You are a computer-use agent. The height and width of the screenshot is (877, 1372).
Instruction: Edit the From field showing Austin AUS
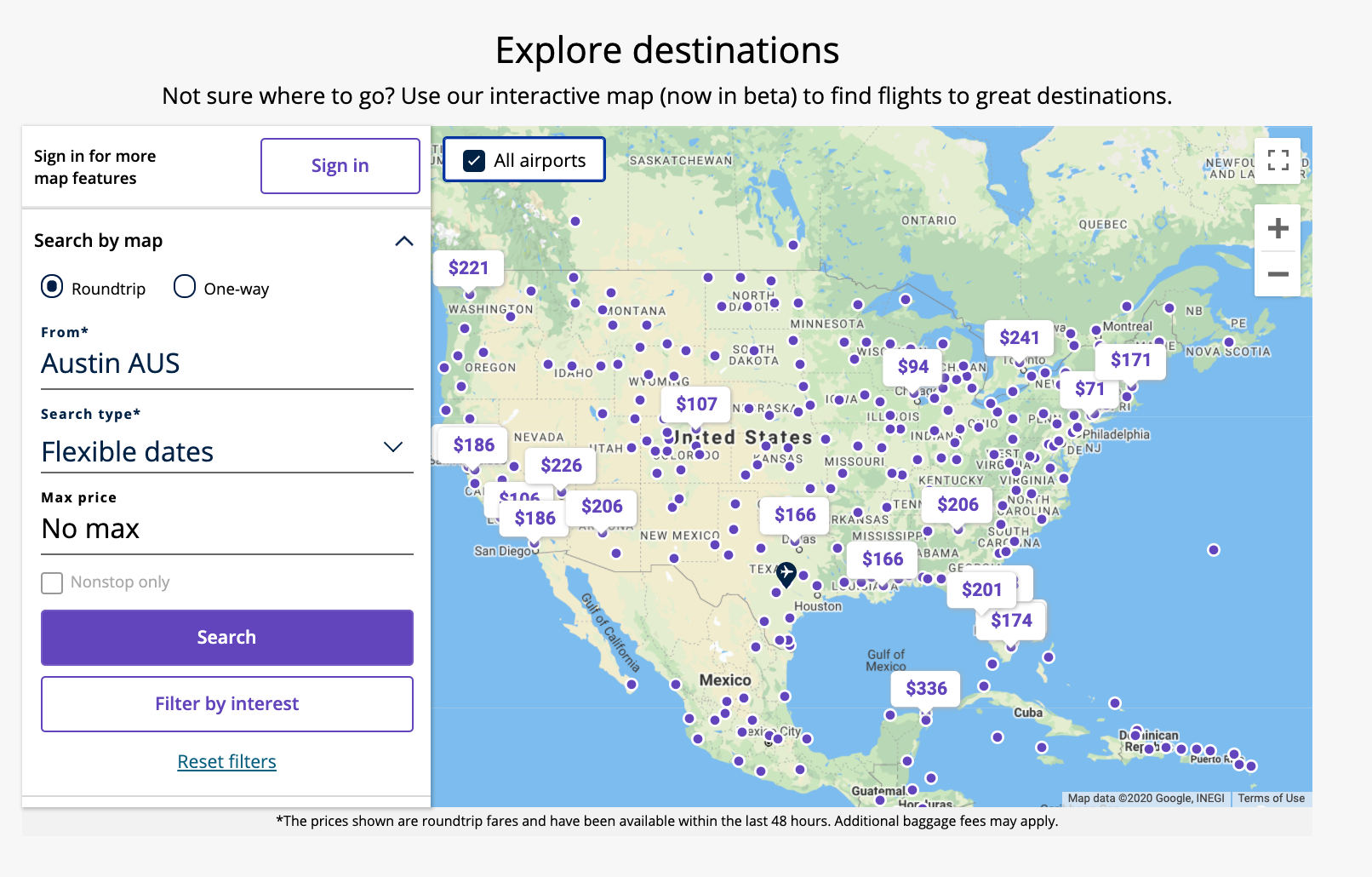[x=226, y=364]
